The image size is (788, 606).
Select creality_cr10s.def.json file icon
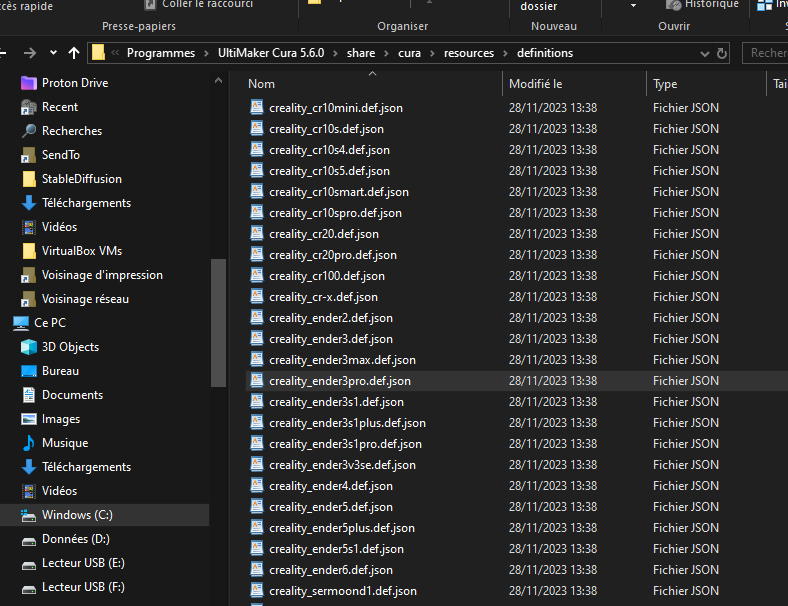(257, 129)
